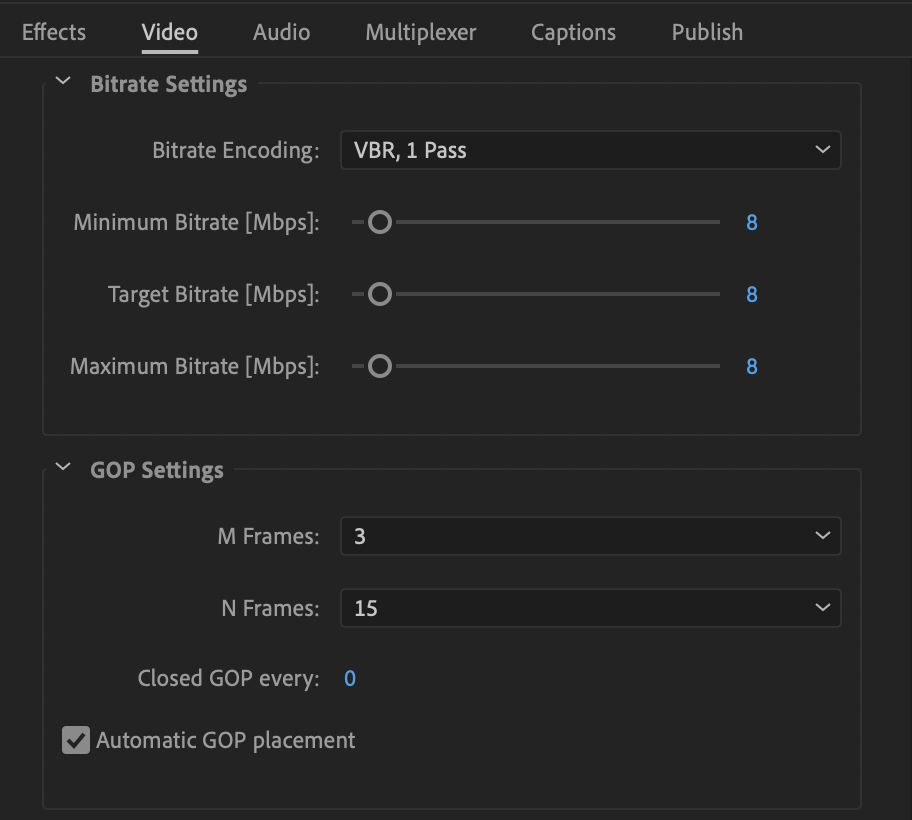This screenshot has height=820, width=912.
Task: Collapse the GOP Settings section
Action: 63,467
